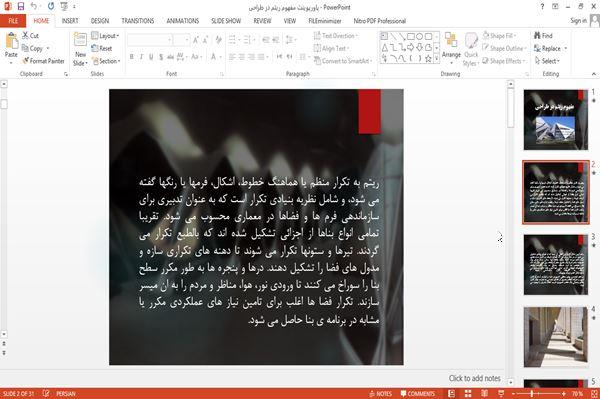Expand the Shape Fill dropdown
Screen dimensions: 600x399
pos(499,36)
